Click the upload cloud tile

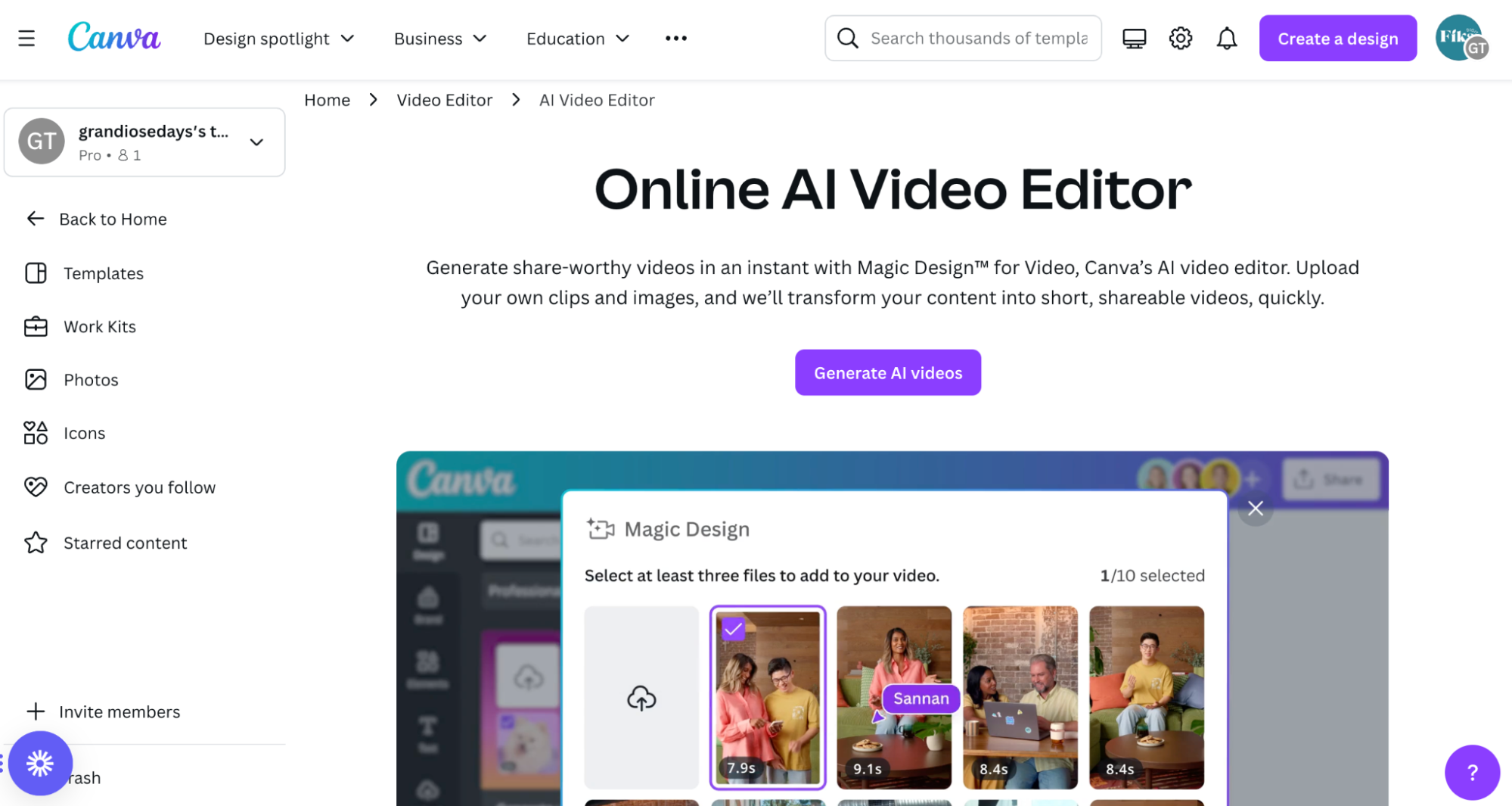pos(641,698)
